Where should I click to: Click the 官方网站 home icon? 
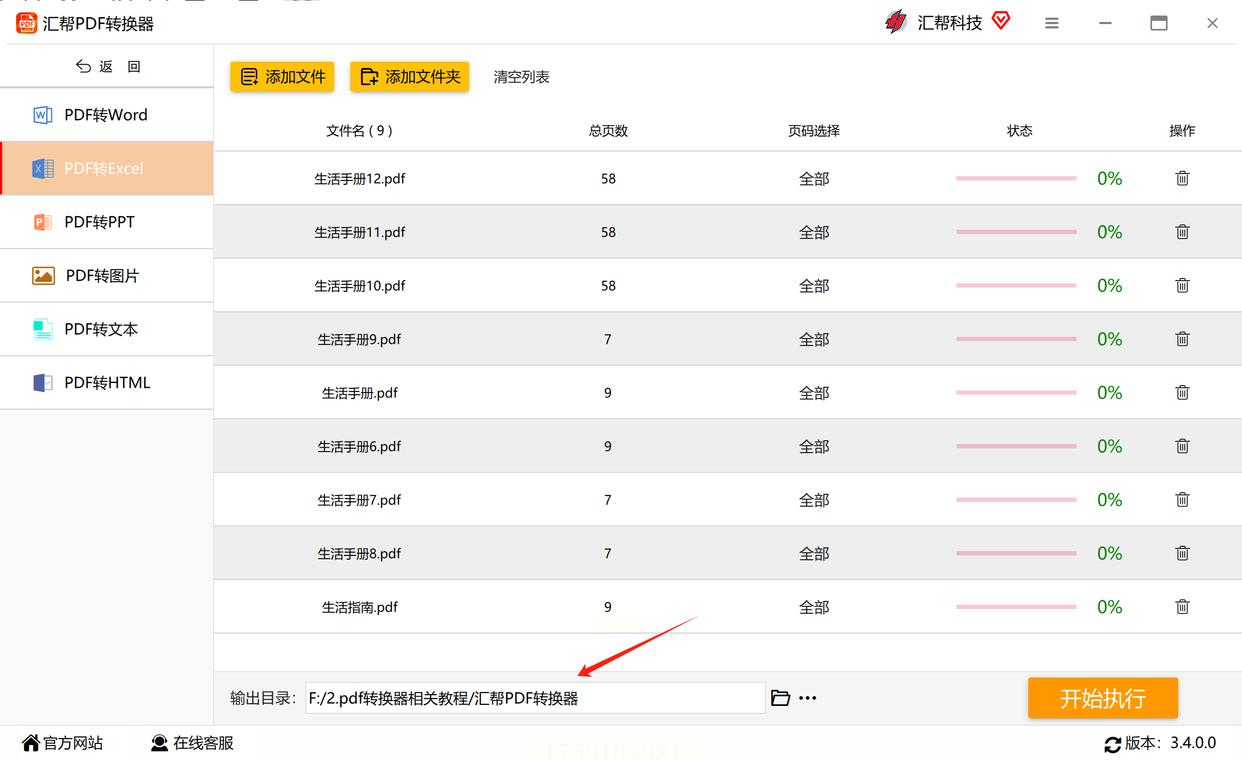coord(31,743)
